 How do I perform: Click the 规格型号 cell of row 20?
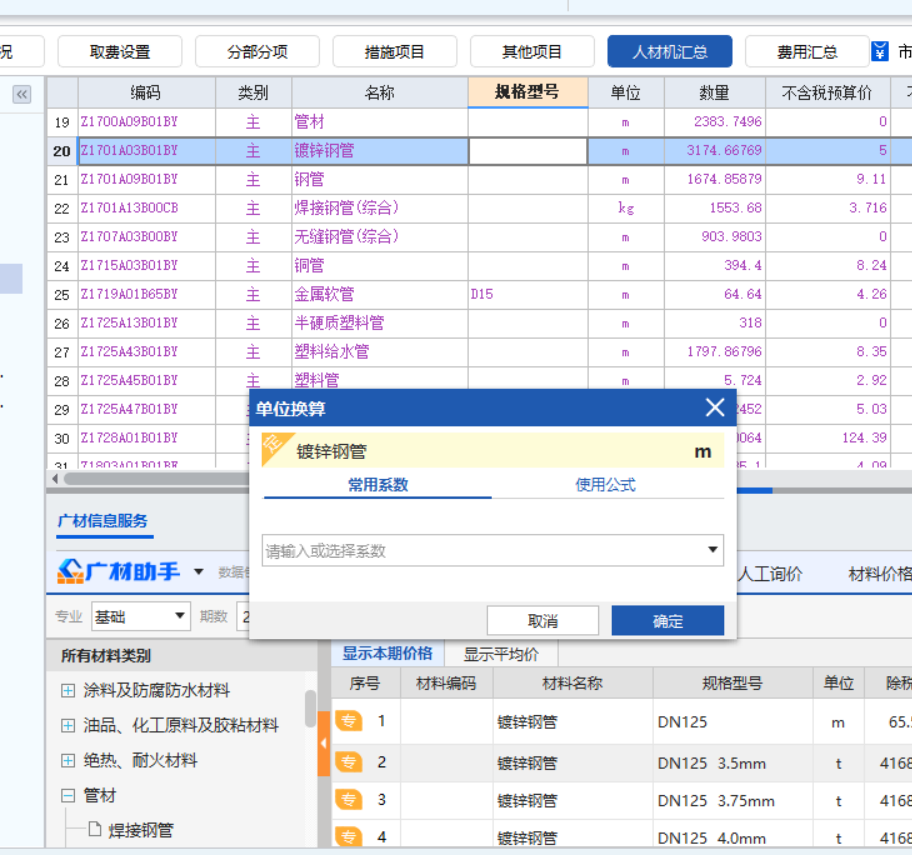tap(528, 151)
